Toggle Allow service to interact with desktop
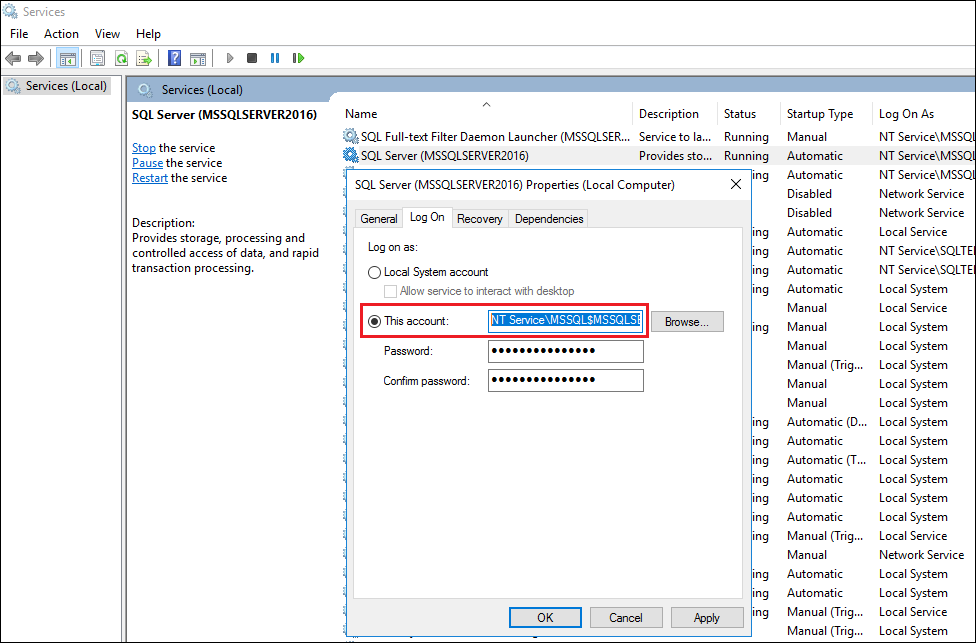The image size is (976, 643). coord(392,291)
